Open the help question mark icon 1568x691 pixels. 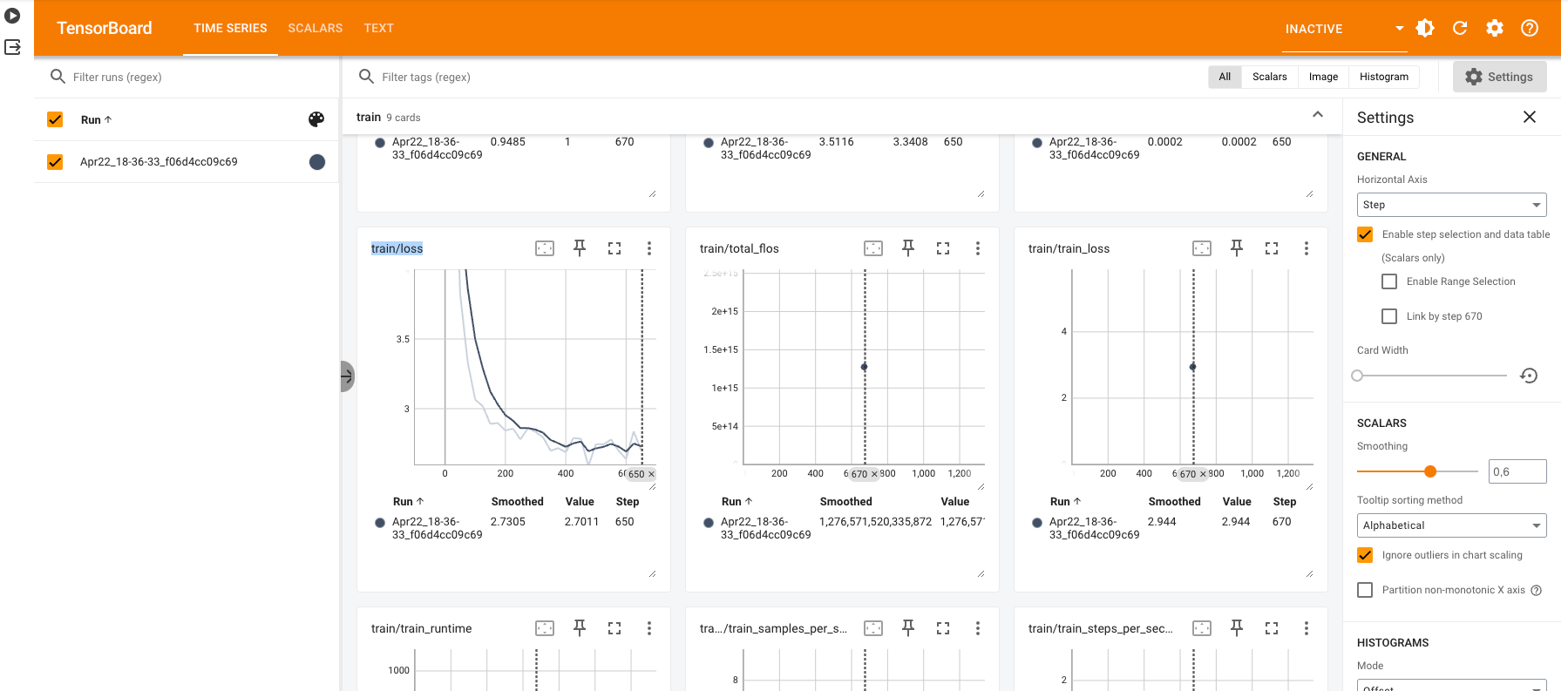pyautogui.click(x=1530, y=28)
